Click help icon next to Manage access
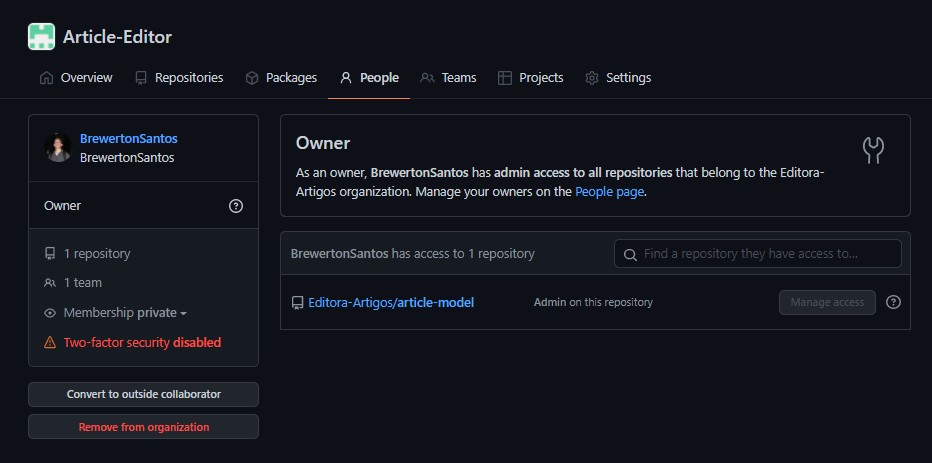Viewport: 932px width, 463px height. 893,302
